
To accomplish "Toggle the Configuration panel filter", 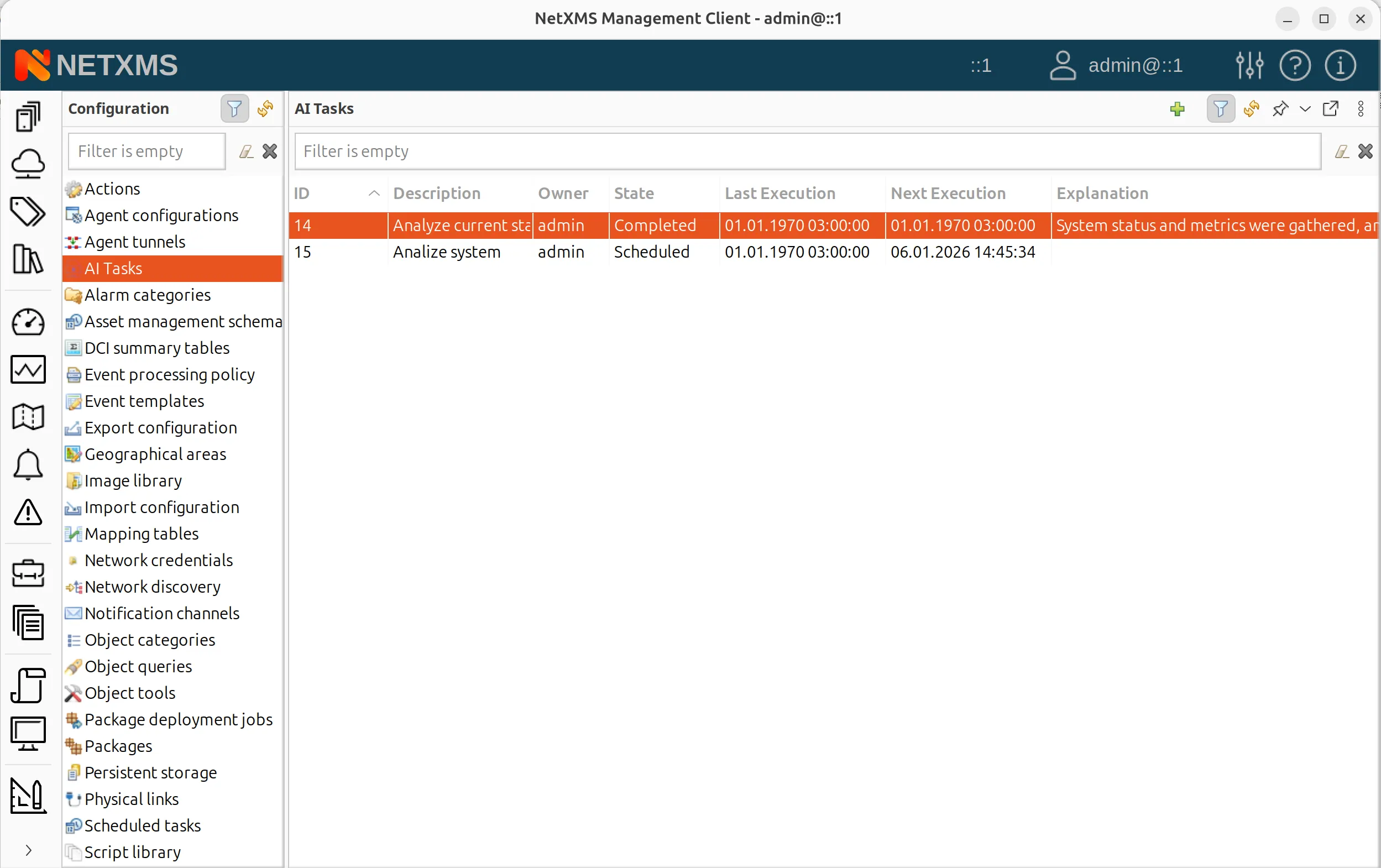I will pyautogui.click(x=234, y=108).
